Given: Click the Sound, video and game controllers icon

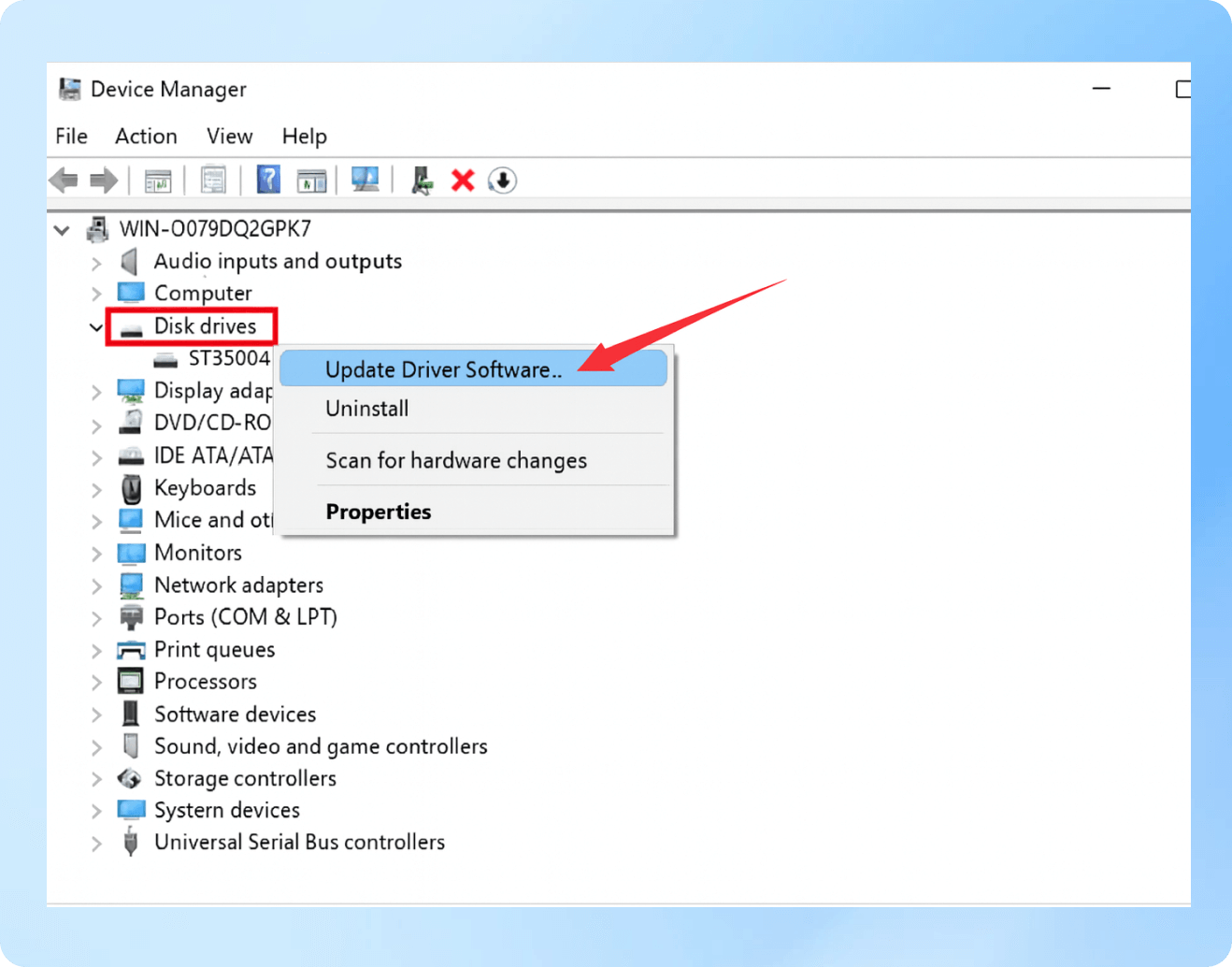Looking at the screenshot, I should pyautogui.click(x=131, y=746).
